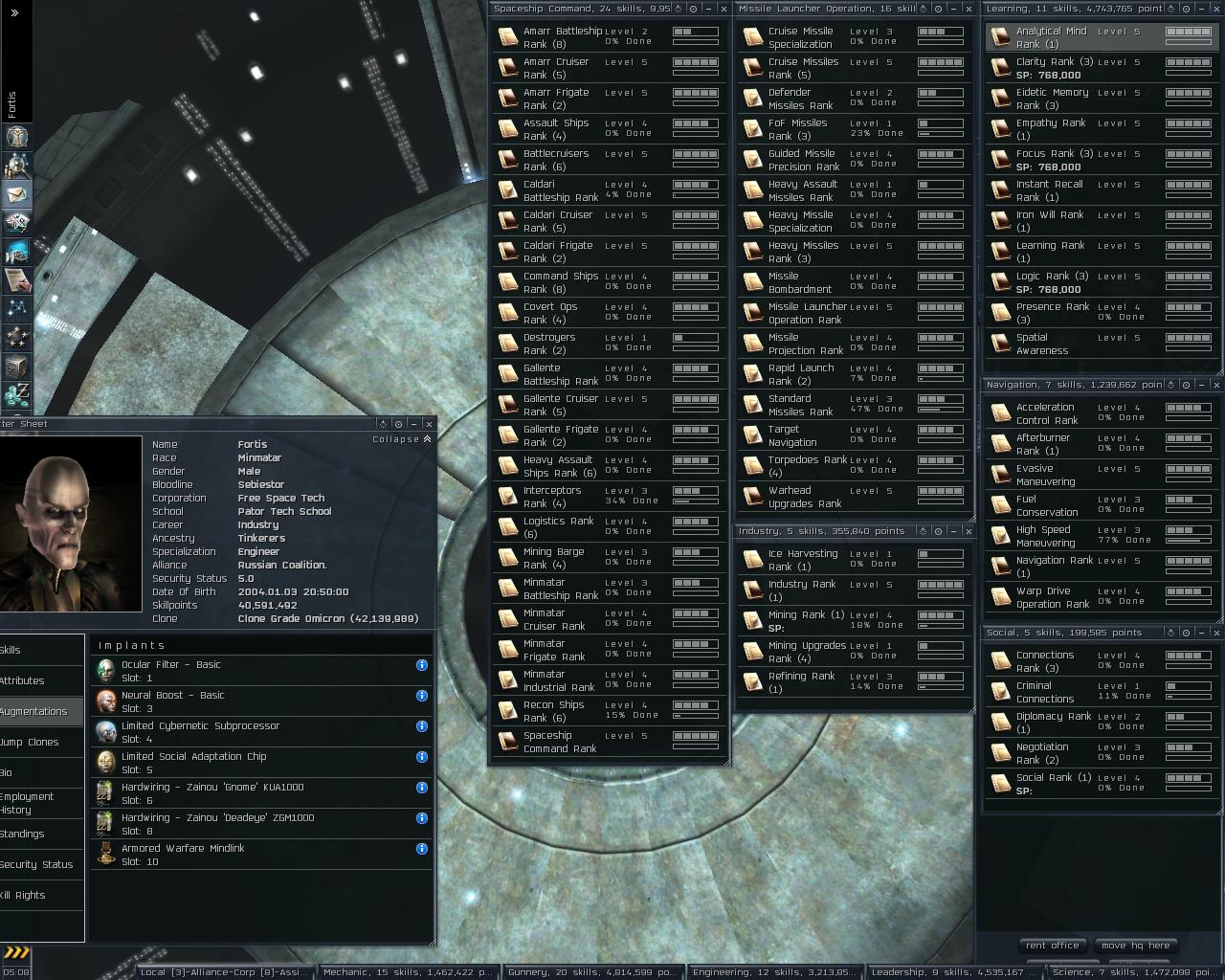Open the cube-shaped assets icon in sidebar
This screenshot has height=980, width=1225.
(16, 366)
